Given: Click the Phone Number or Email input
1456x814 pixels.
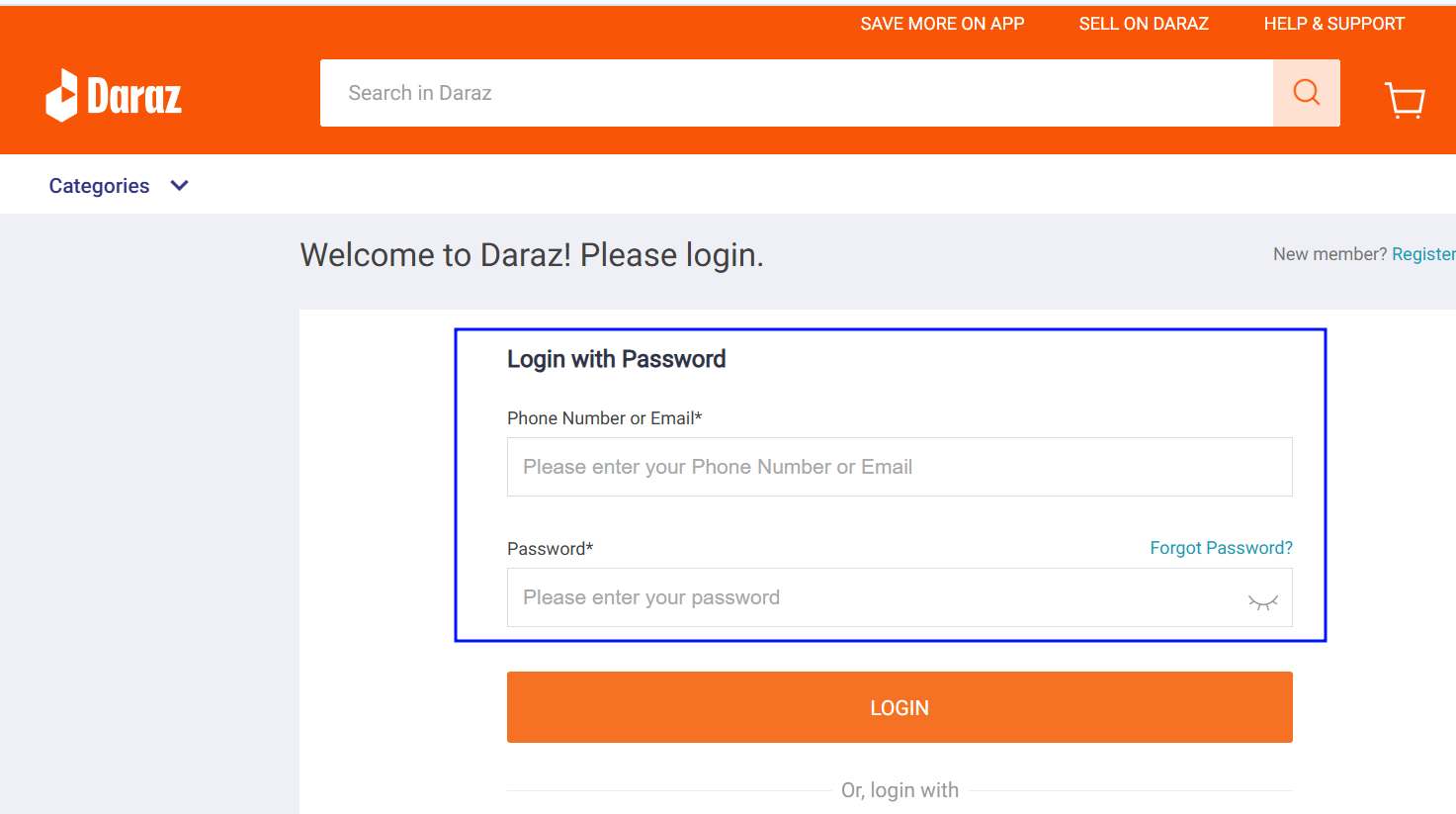Looking at the screenshot, I should pos(899,467).
